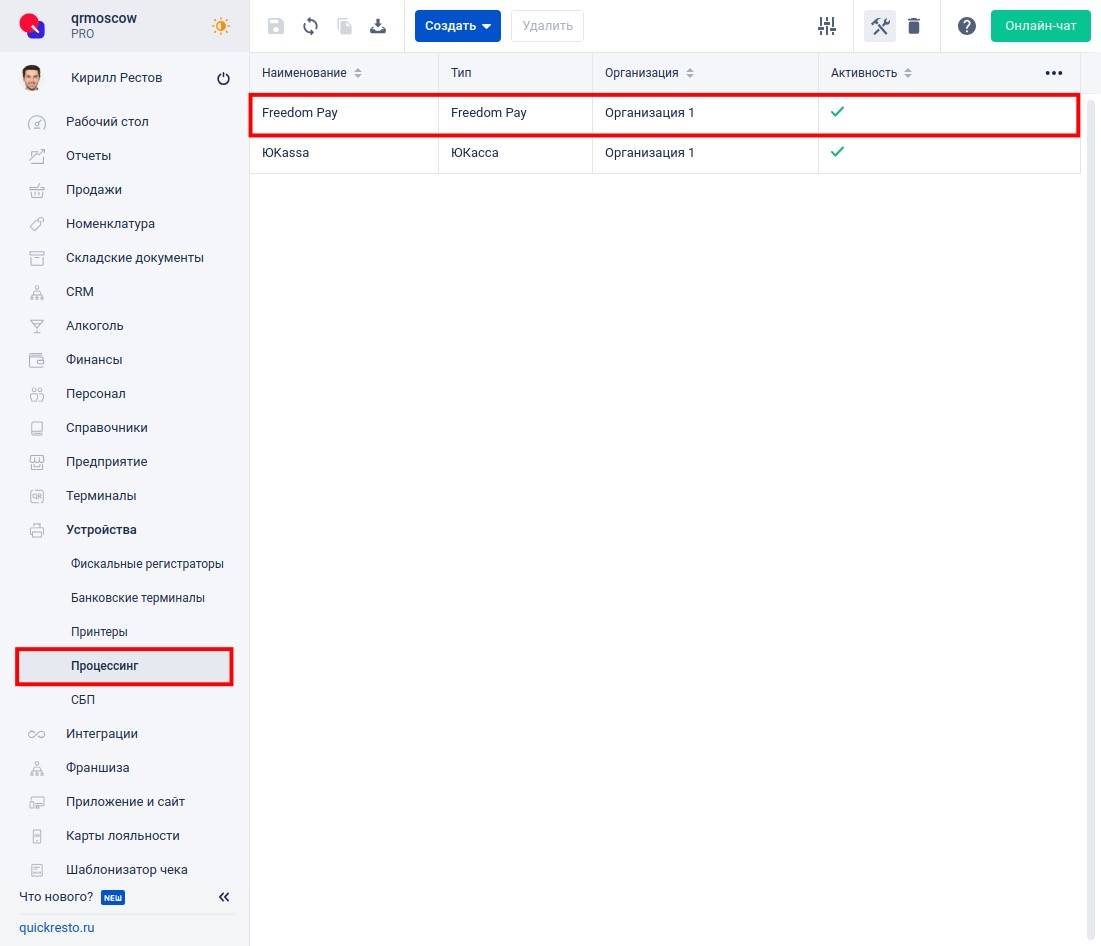Click the save floppy disk toolbar icon

click(x=276, y=26)
